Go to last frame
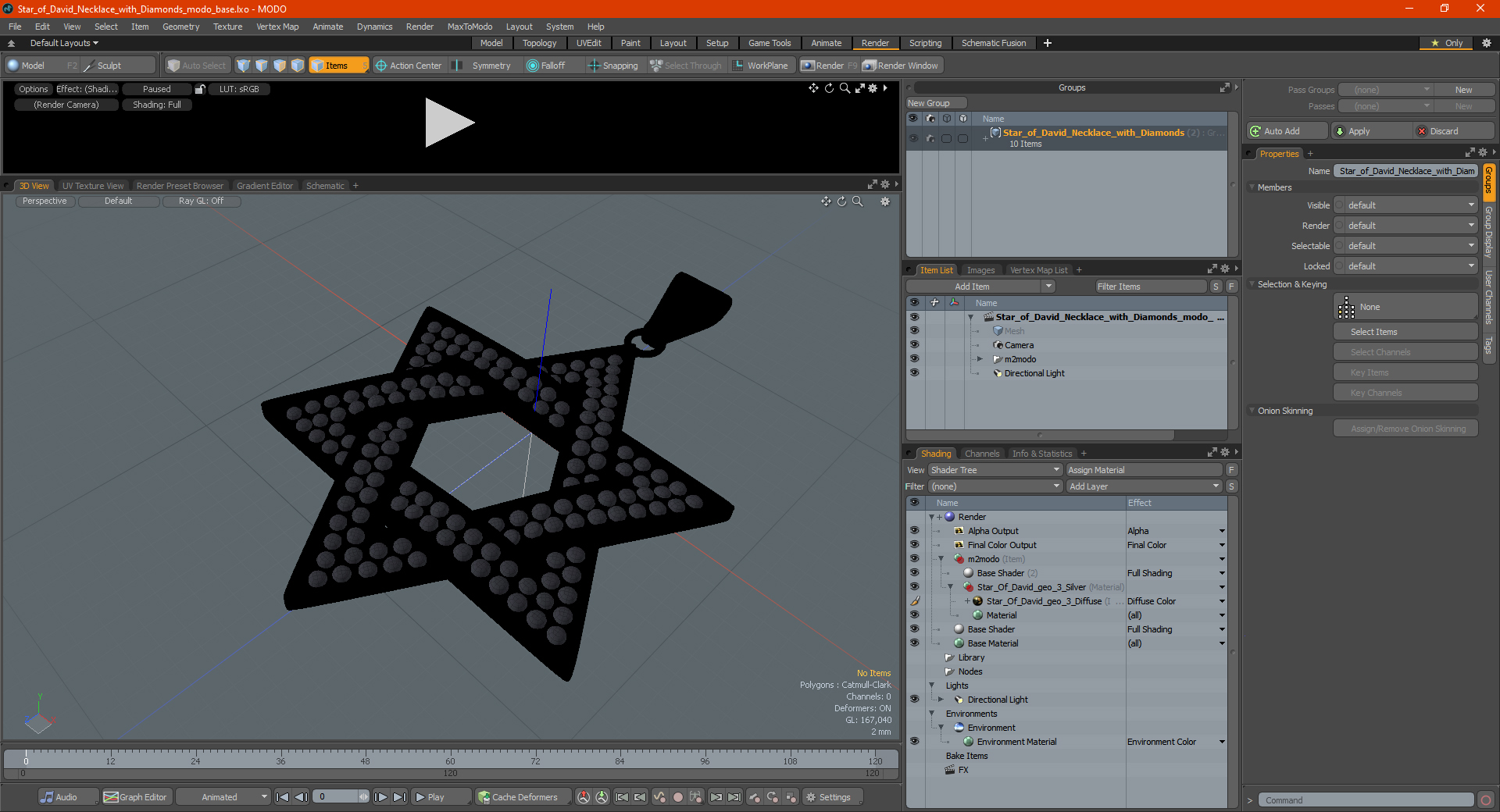This screenshot has width=1500, height=812. click(399, 797)
